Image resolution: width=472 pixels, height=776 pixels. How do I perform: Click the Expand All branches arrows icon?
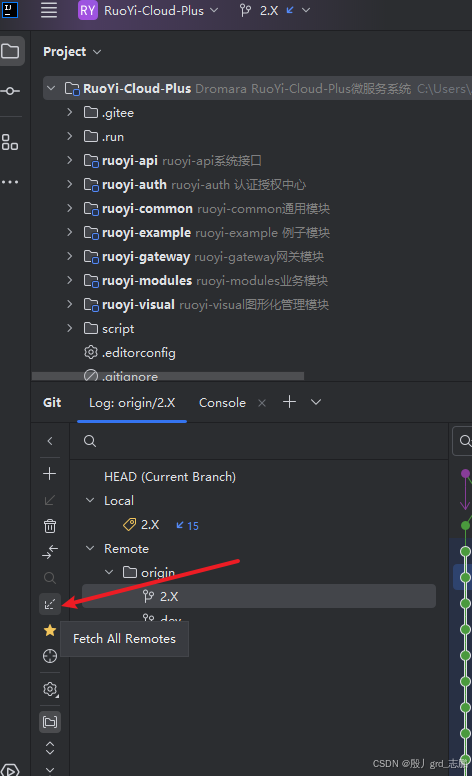(50, 748)
